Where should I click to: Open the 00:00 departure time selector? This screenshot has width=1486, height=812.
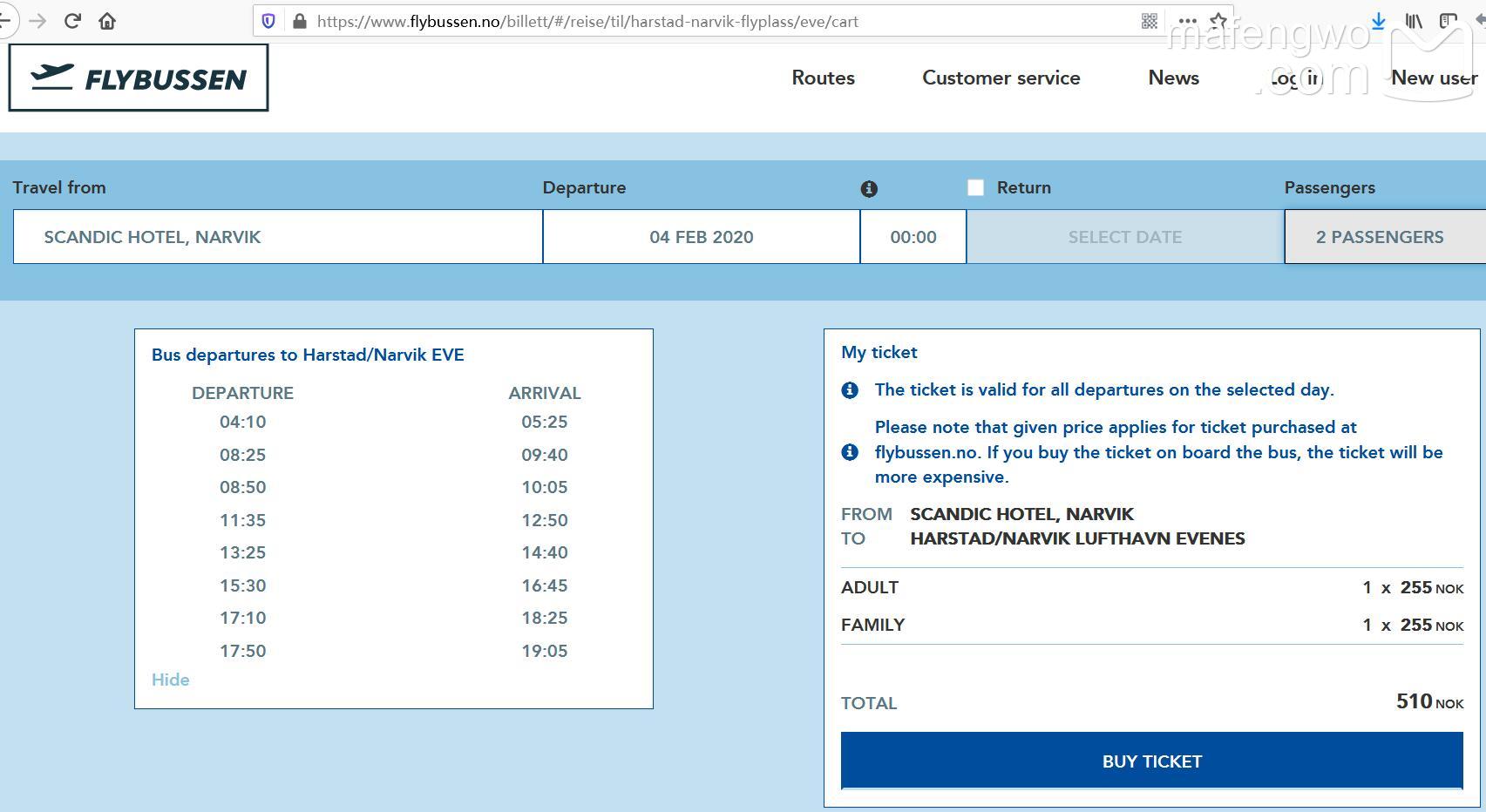[913, 237]
